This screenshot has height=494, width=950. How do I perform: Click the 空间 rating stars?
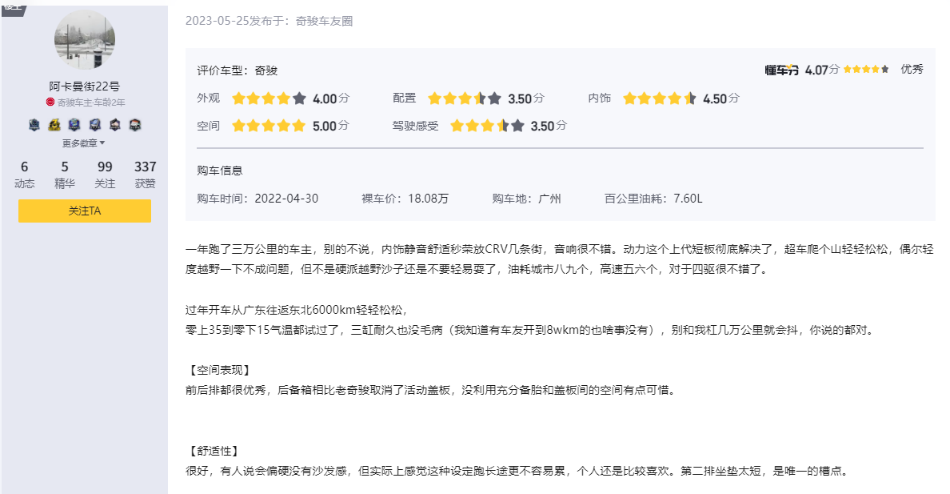click(x=268, y=125)
